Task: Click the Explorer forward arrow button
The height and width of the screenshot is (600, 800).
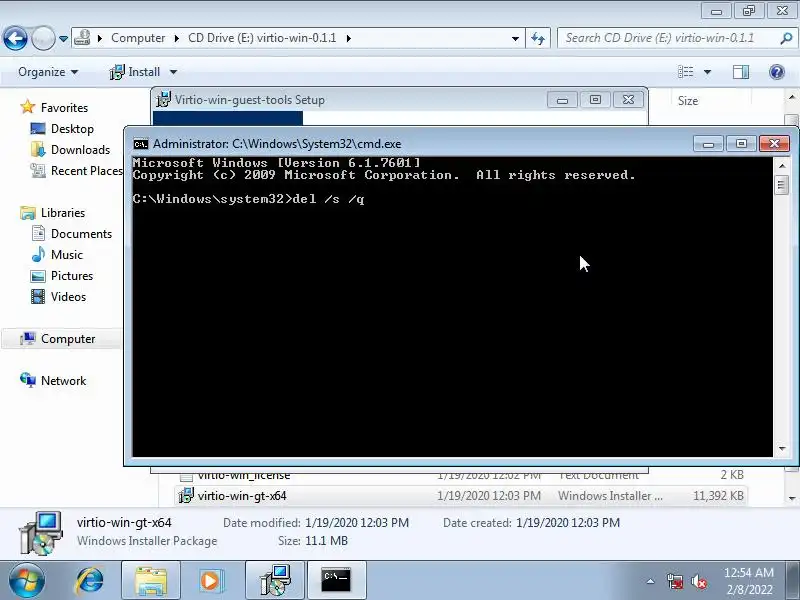Action: click(x=43, y=38)
